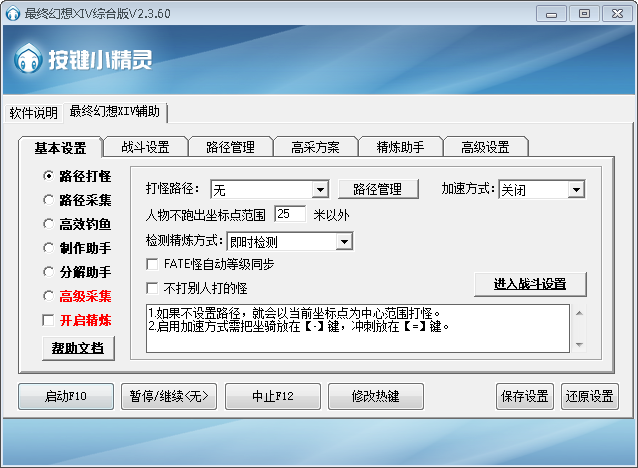
Task: Expand the 打怪路径 dropdown
Action: (320, 190)
